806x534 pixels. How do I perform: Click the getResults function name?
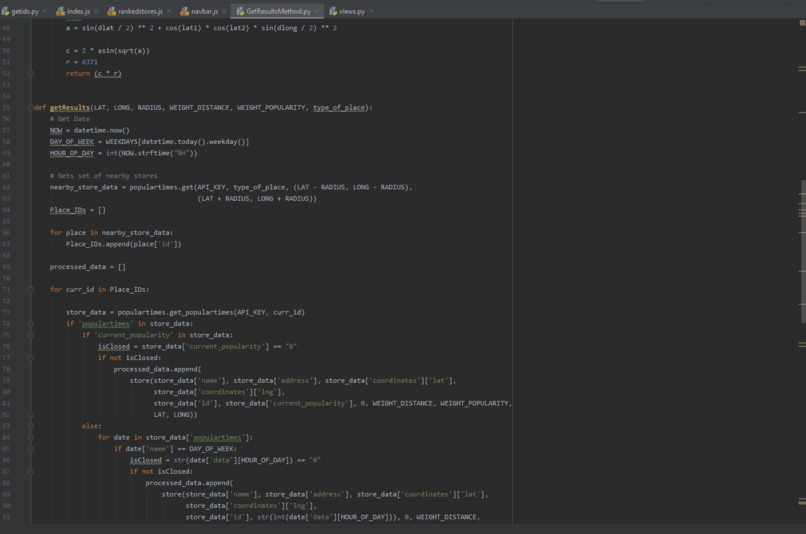(x=69, y=107)
